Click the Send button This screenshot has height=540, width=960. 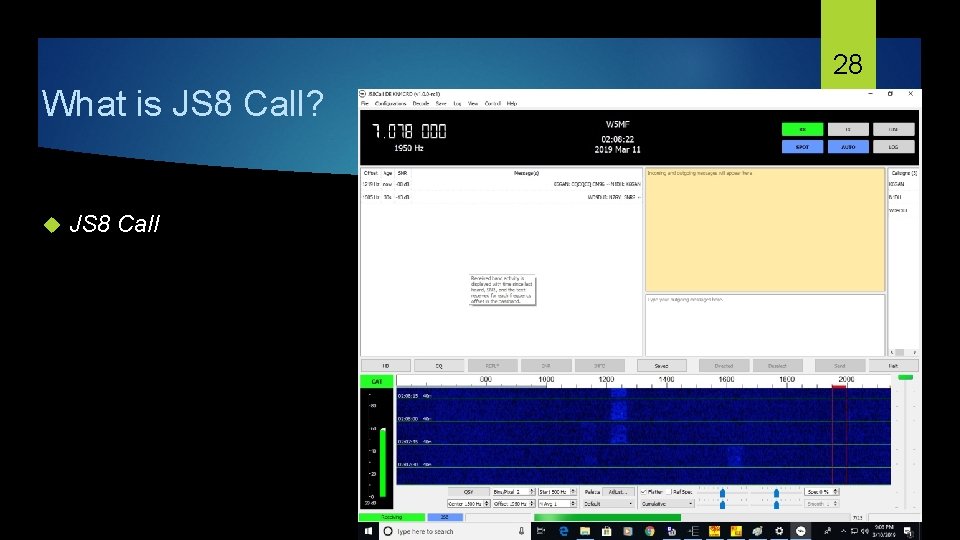[x=839, y=366]
